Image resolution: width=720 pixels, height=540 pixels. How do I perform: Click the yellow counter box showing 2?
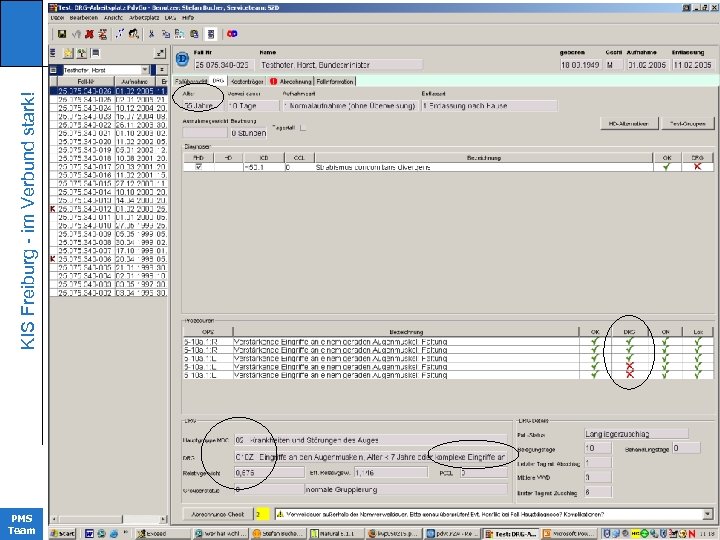[262, 514]
